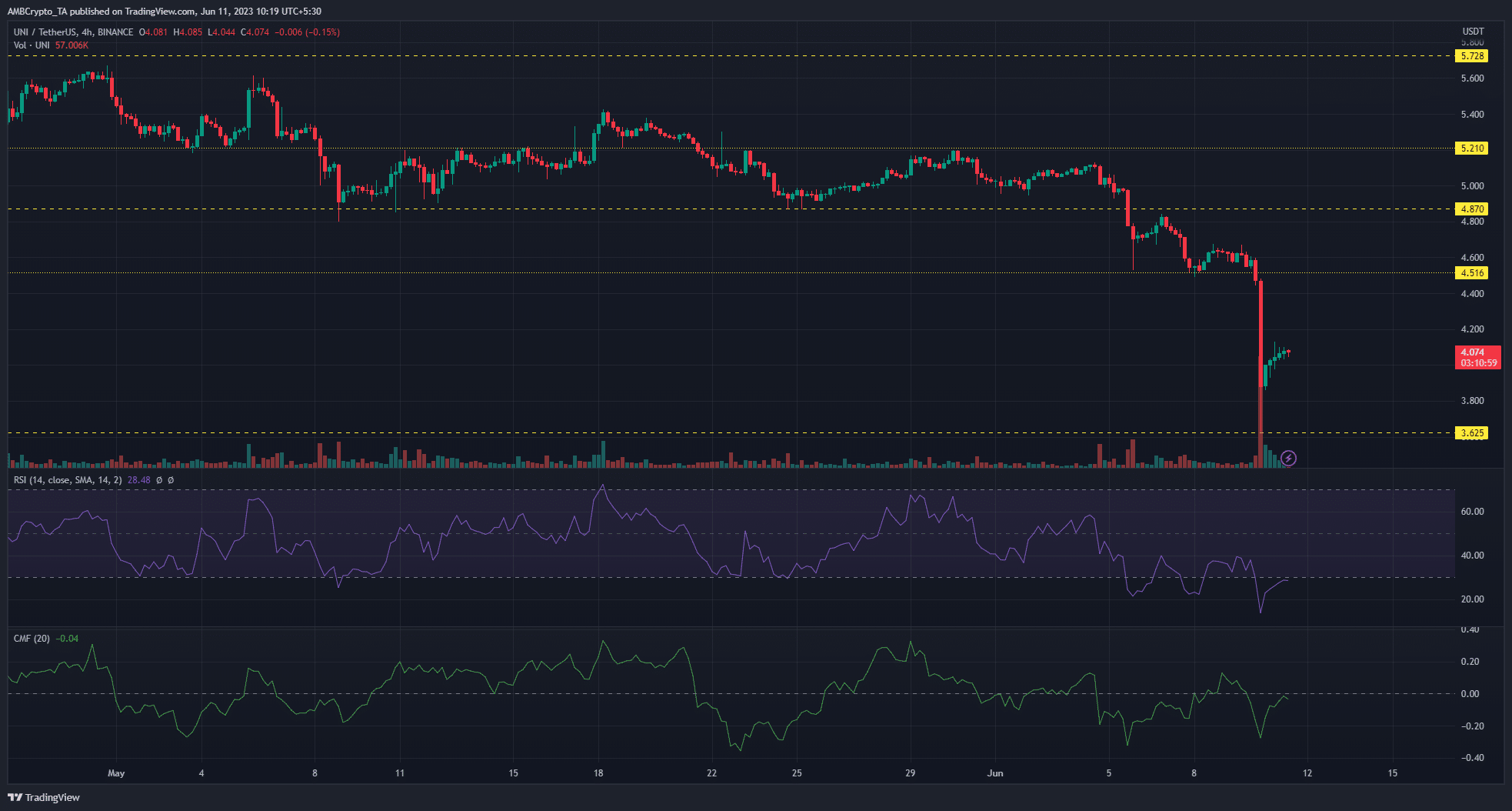Click the 0.20 CMF axis label
The height and width of the screenshot is (811, 1512).
[1470, 662]
